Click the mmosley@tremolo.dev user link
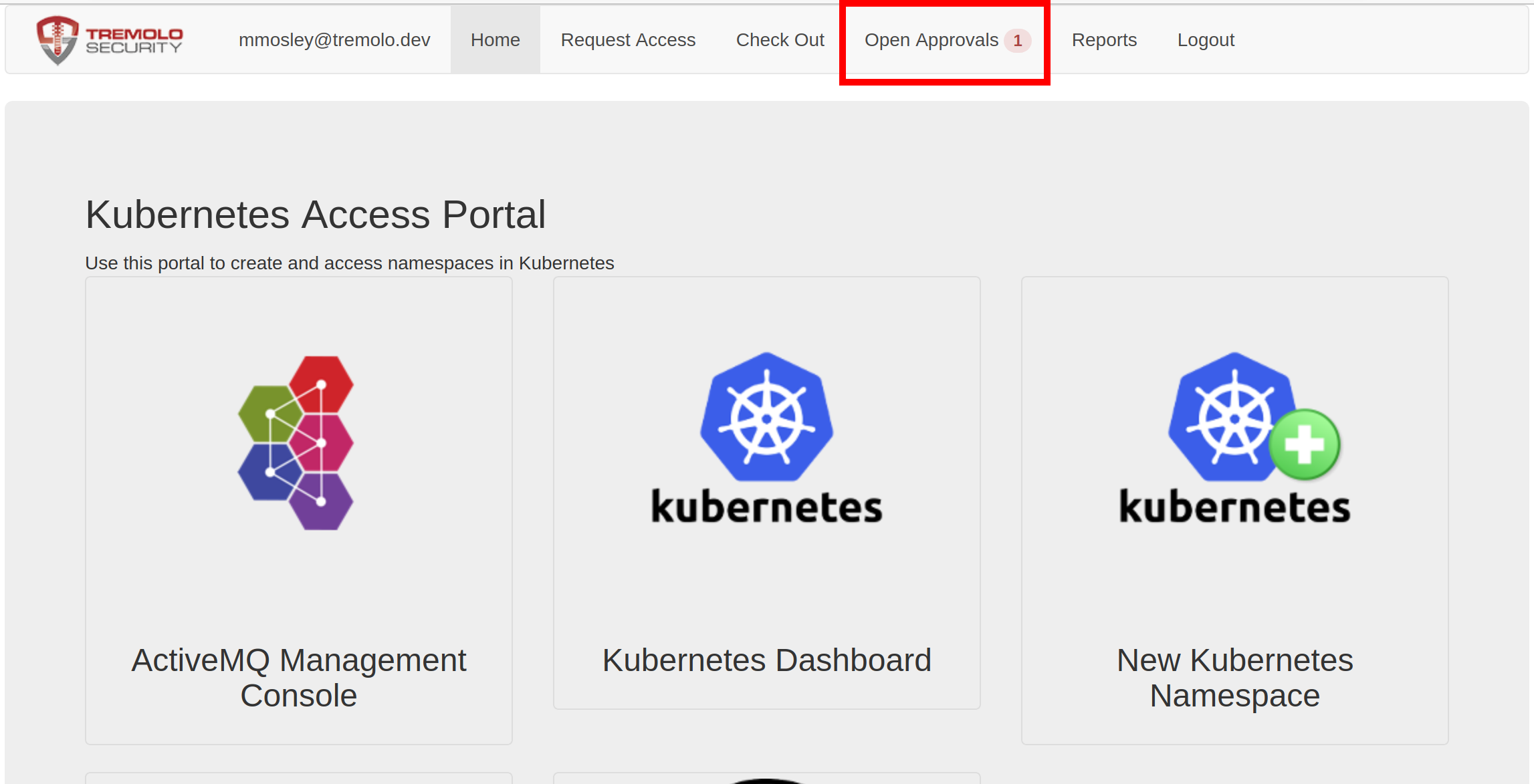 [x=334, y=40]
